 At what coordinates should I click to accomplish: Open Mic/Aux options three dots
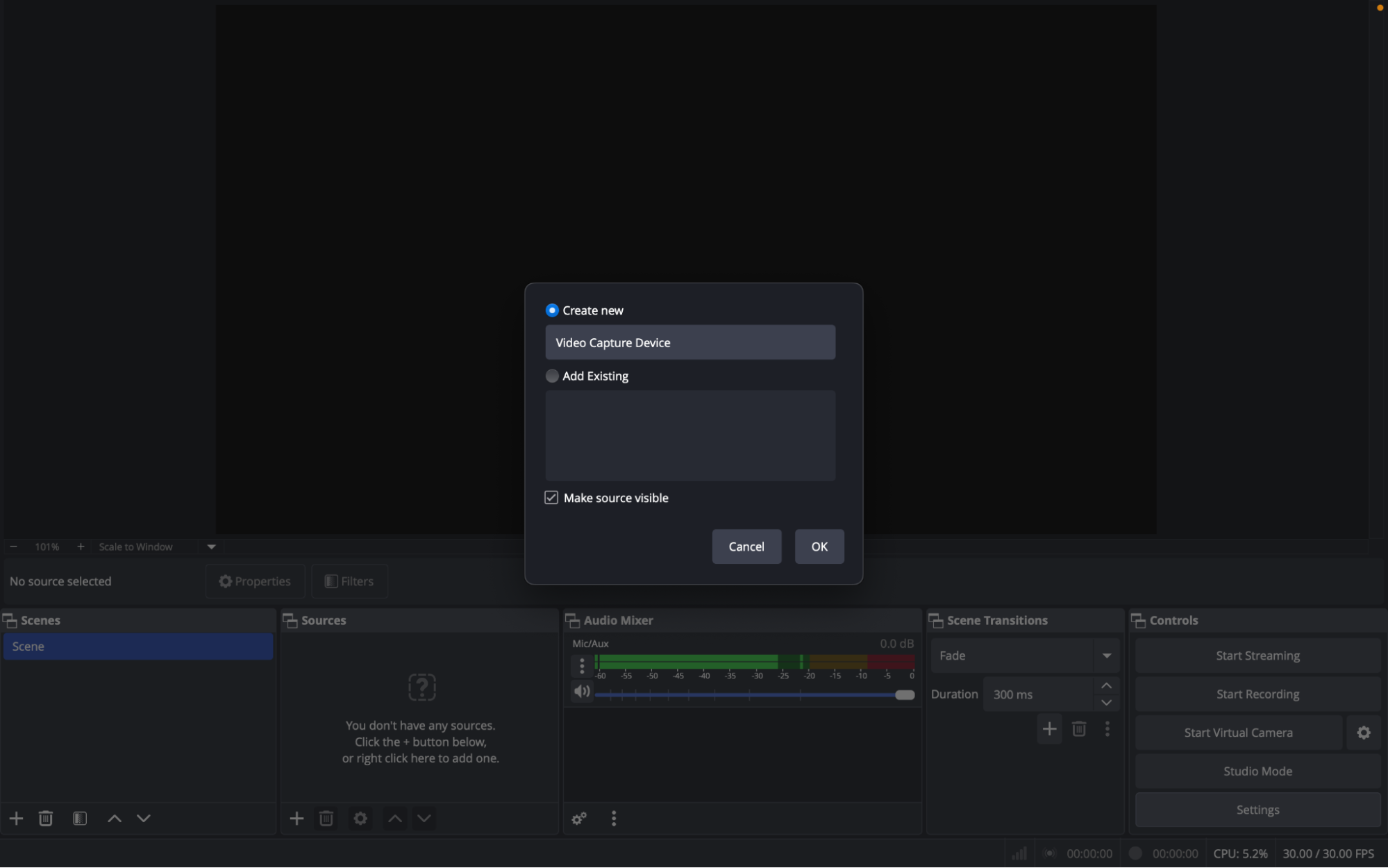[x=582, y=666]
